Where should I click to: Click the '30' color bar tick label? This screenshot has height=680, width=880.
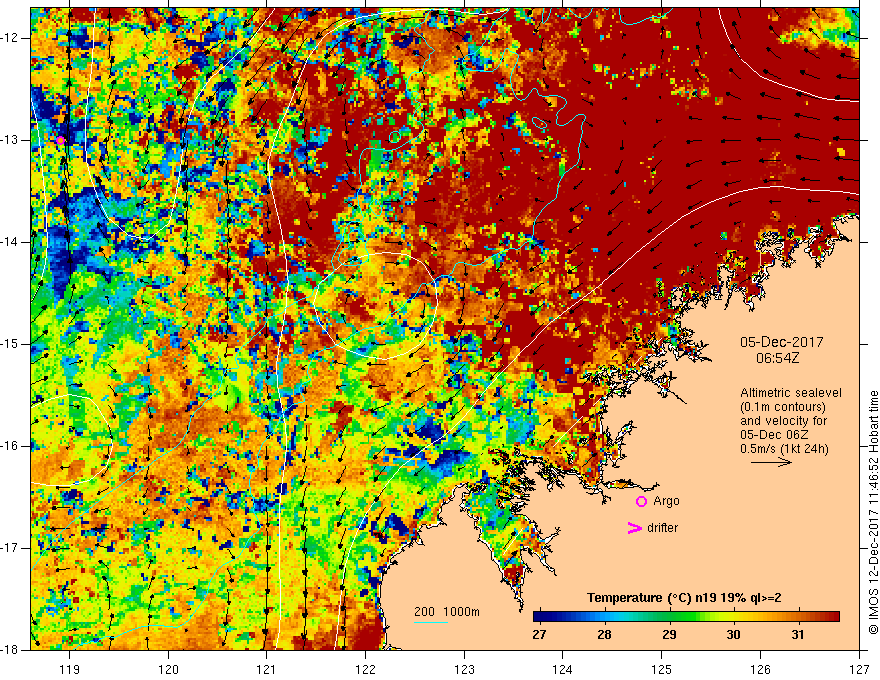pos(734,635)
